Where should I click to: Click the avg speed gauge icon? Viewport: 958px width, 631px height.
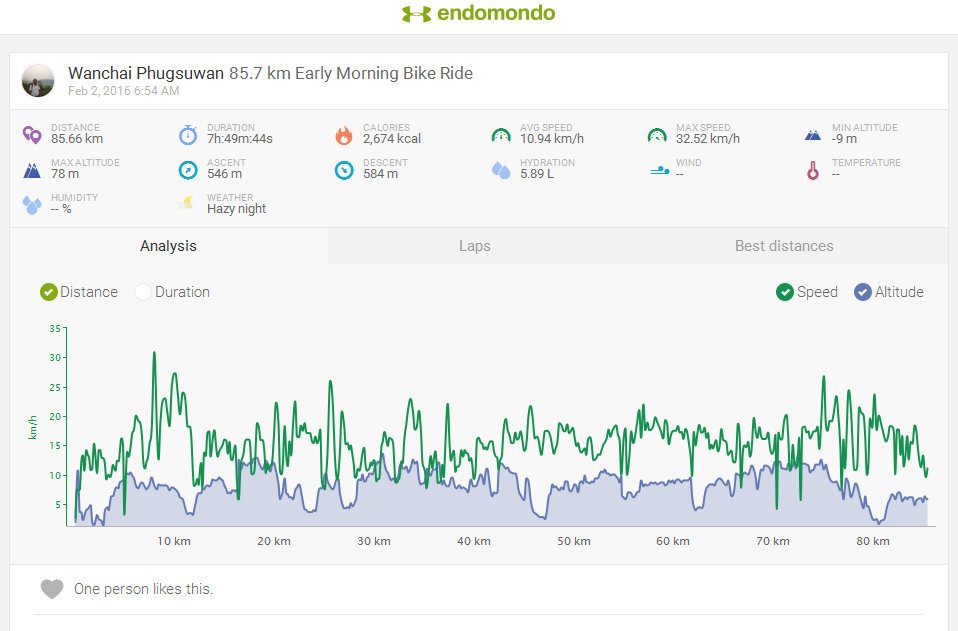coord(501,135)
